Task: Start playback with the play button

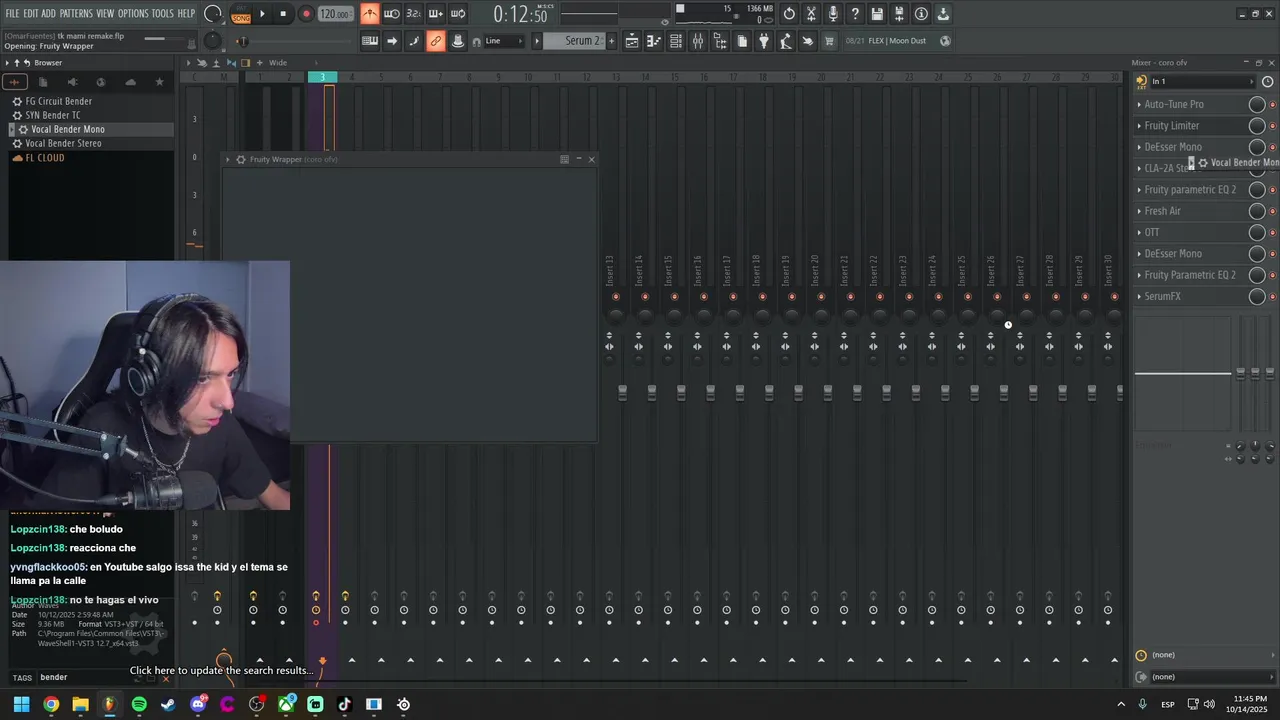Action: [x=262, y=14]
